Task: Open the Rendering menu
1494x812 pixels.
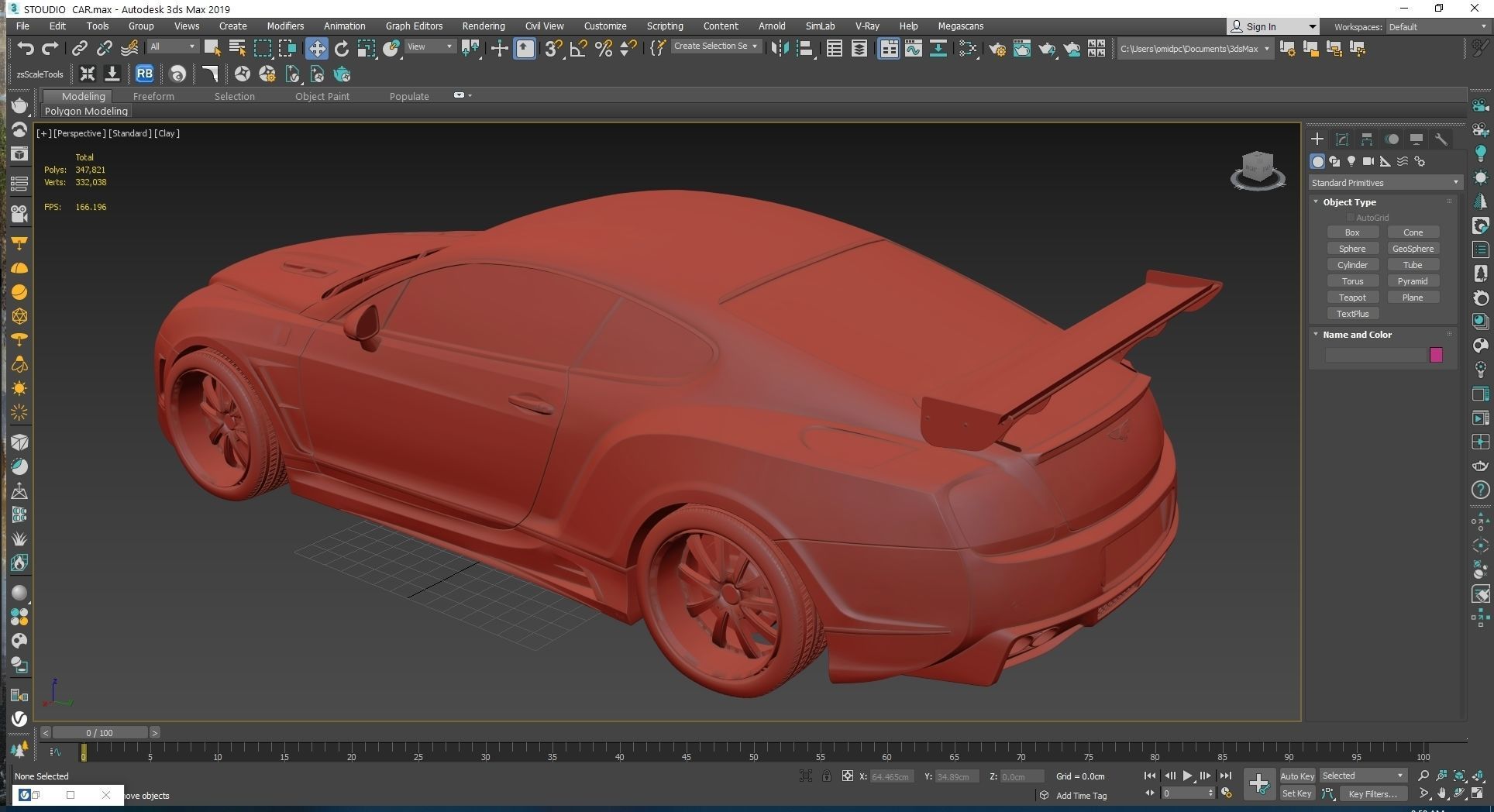Action: 484,26
